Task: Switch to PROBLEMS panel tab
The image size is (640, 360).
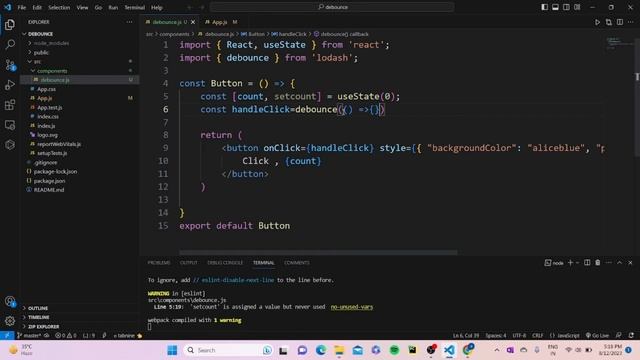Action: click(x=159, y=263)
